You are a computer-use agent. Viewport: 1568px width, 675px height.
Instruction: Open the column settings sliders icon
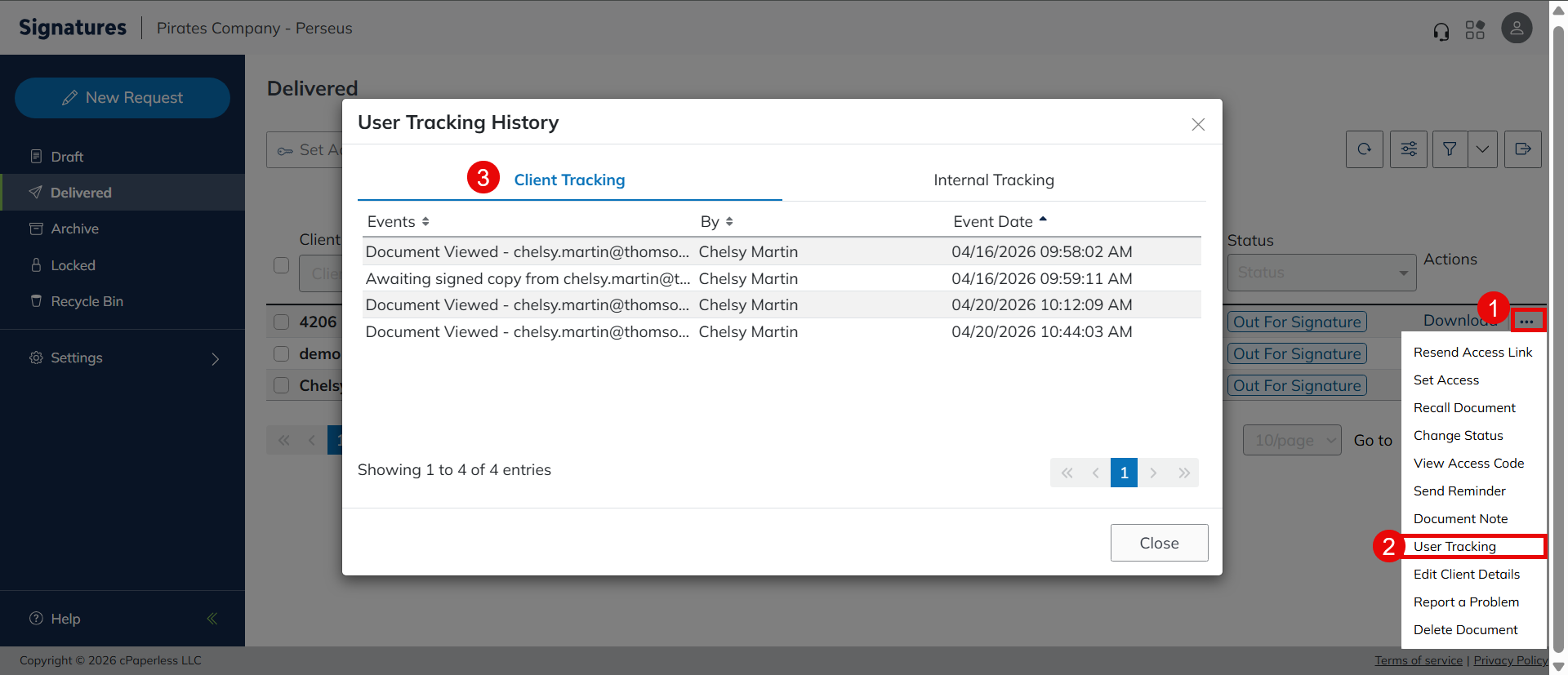pos(1409,149)
